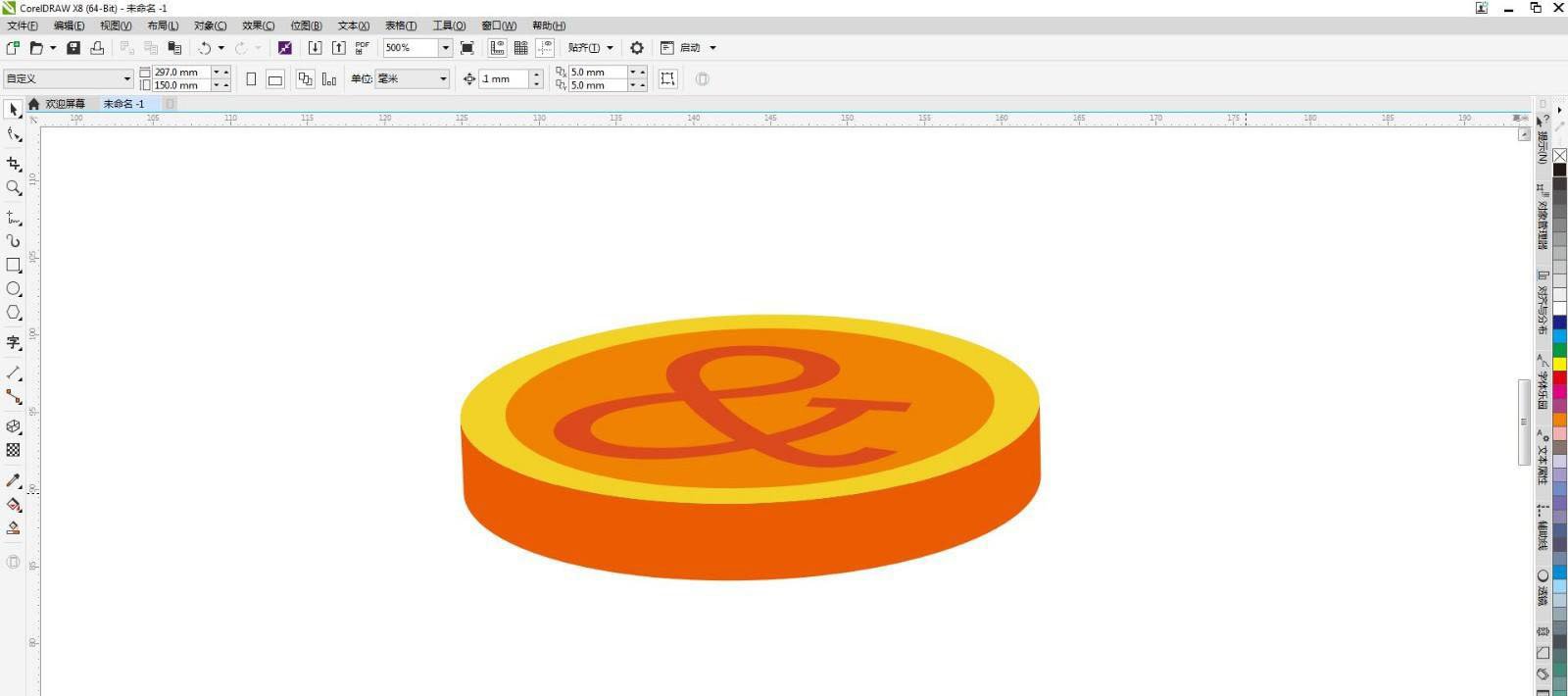Open the units dropdown
This screenshot has width=1568, height=696.
point(443,79)
